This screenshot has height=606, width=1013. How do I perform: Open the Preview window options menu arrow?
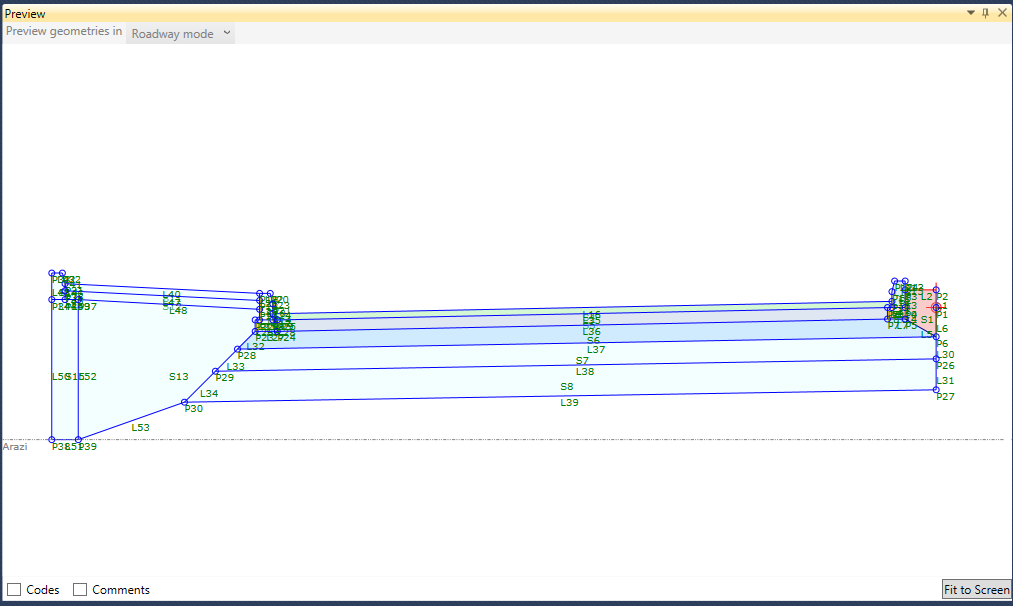coord(969,12)
